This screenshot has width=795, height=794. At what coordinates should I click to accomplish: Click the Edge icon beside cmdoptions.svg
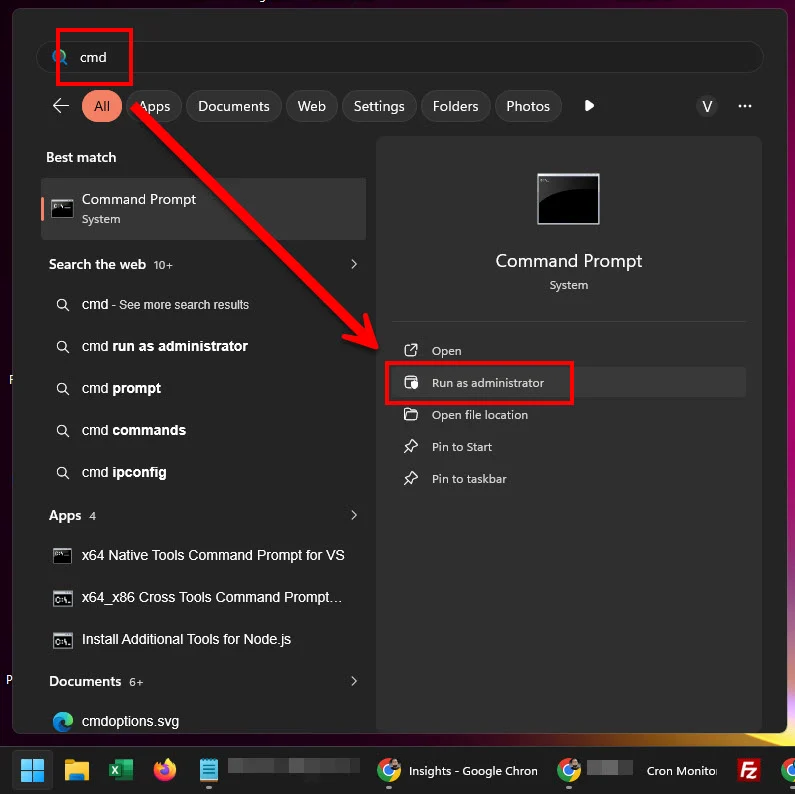63,721
